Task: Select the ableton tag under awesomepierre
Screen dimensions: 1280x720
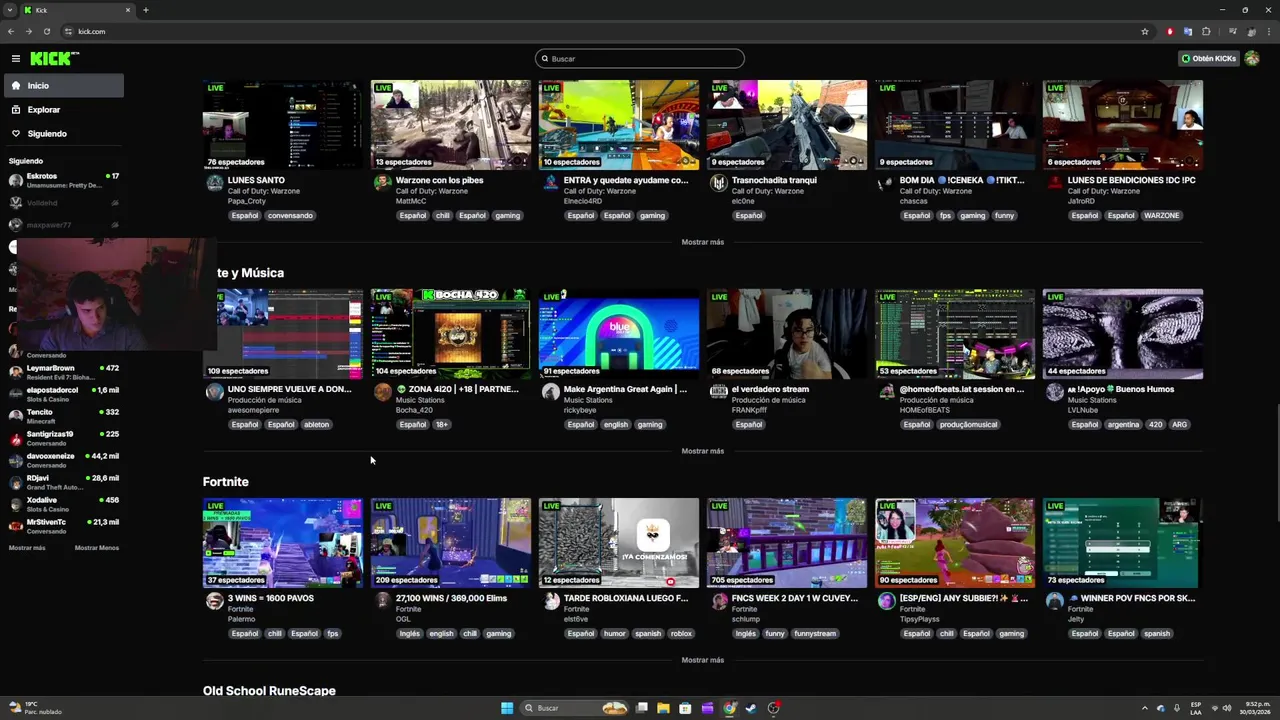Action: click(316, 425)
